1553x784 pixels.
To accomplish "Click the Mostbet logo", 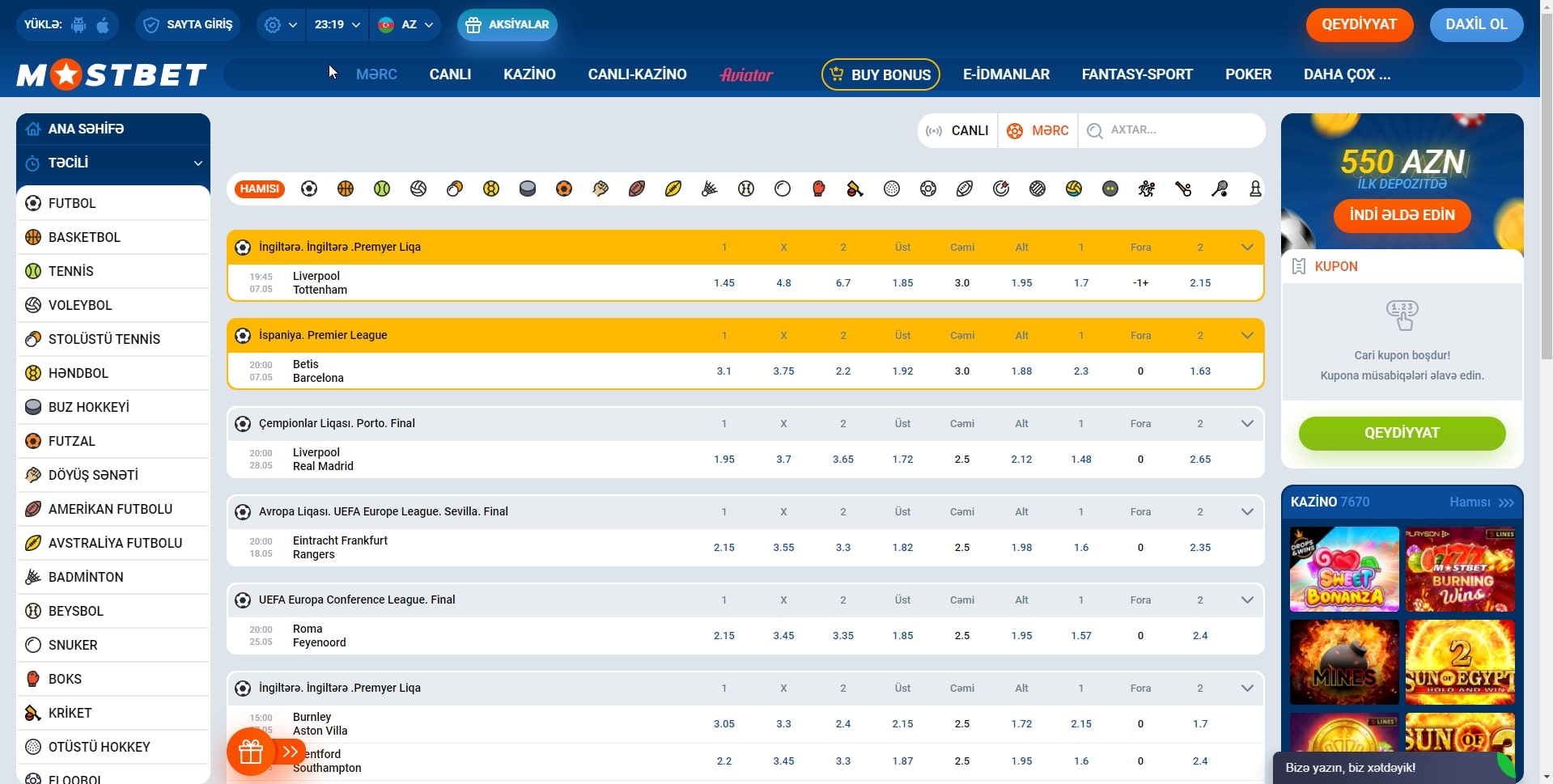I will pos(112,74).
